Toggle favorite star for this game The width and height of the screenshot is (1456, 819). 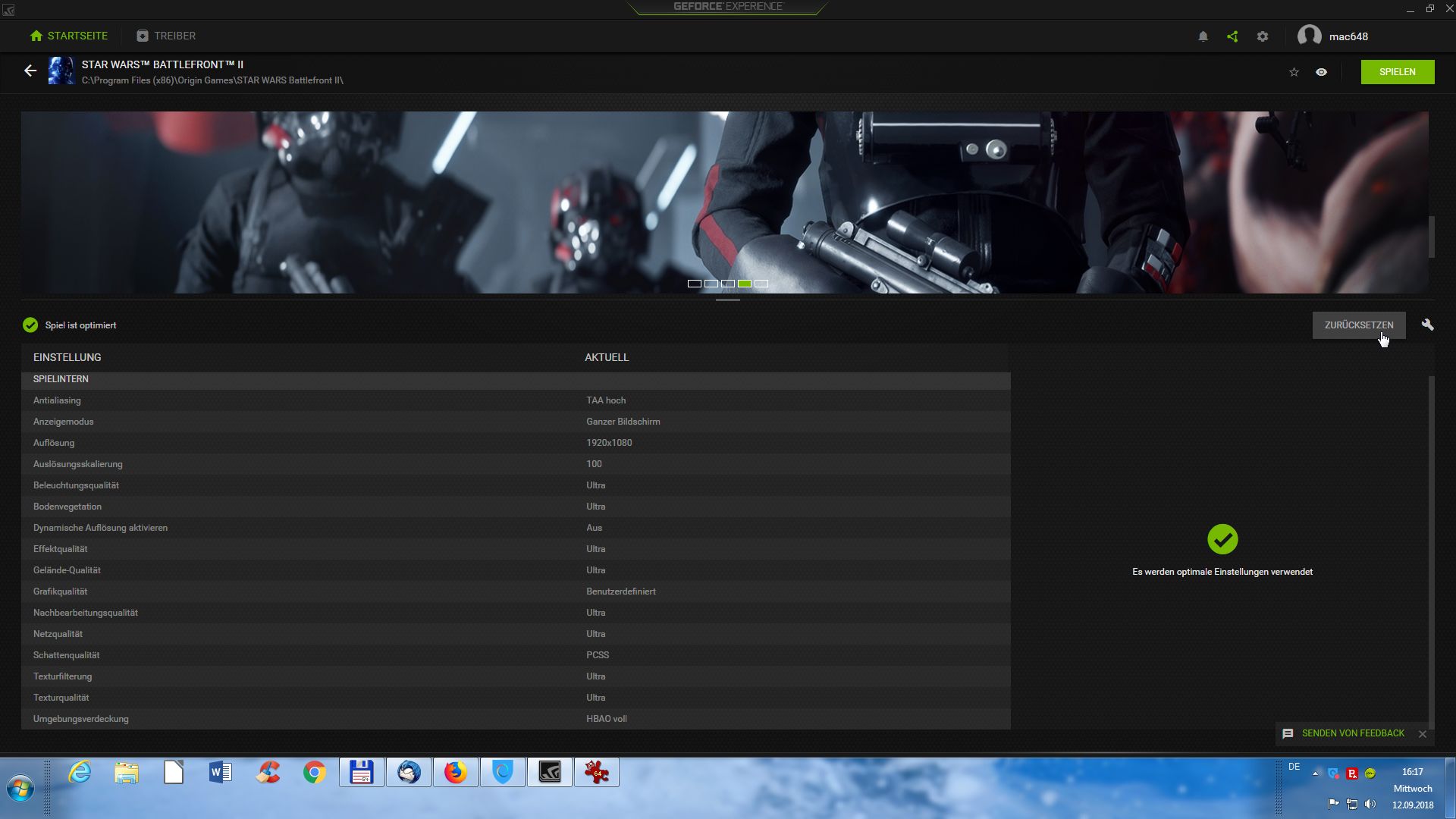click(1294, 72)
